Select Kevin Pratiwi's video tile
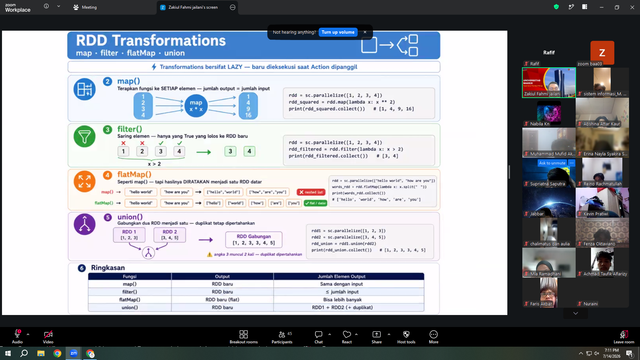The width and height of the screenshot is (640, 360). [x=602, y=203]
